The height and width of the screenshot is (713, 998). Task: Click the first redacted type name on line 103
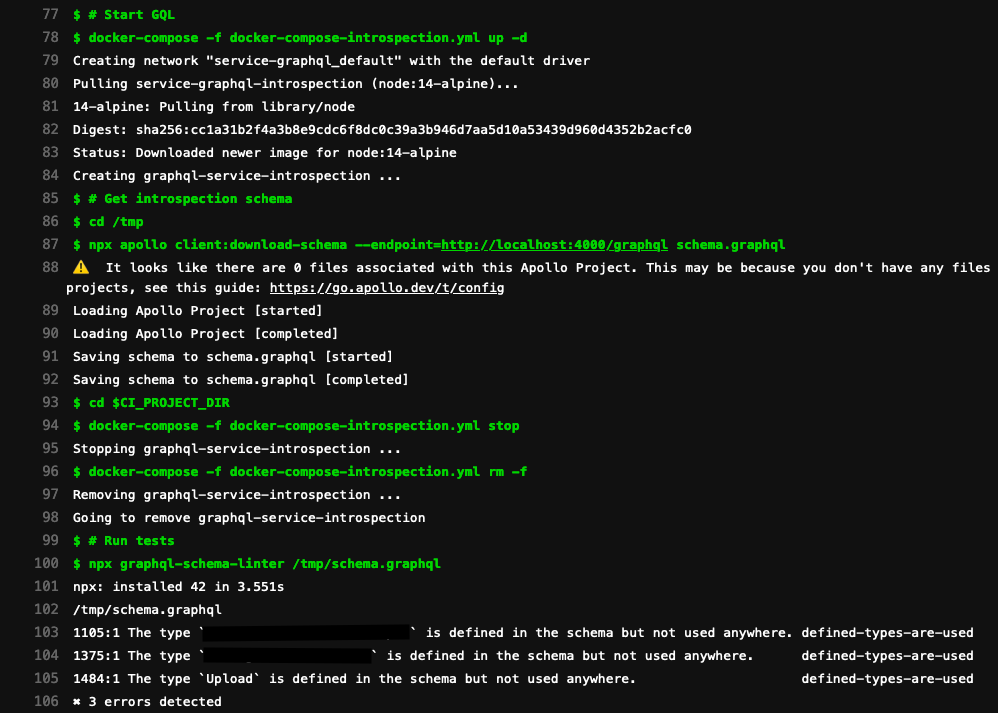tap(307, 633)
